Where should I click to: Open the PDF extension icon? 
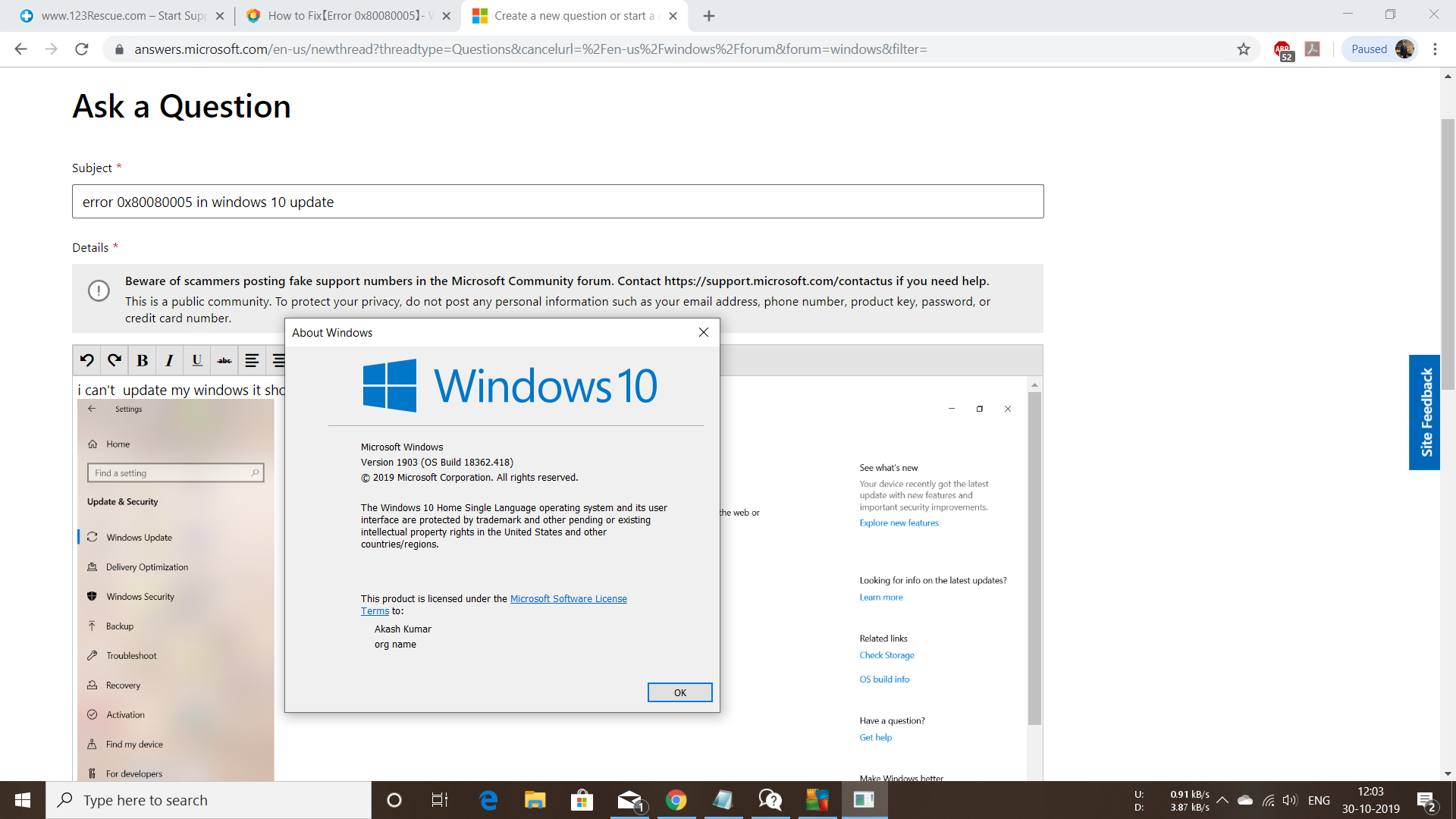click(x=1313, y=49)
